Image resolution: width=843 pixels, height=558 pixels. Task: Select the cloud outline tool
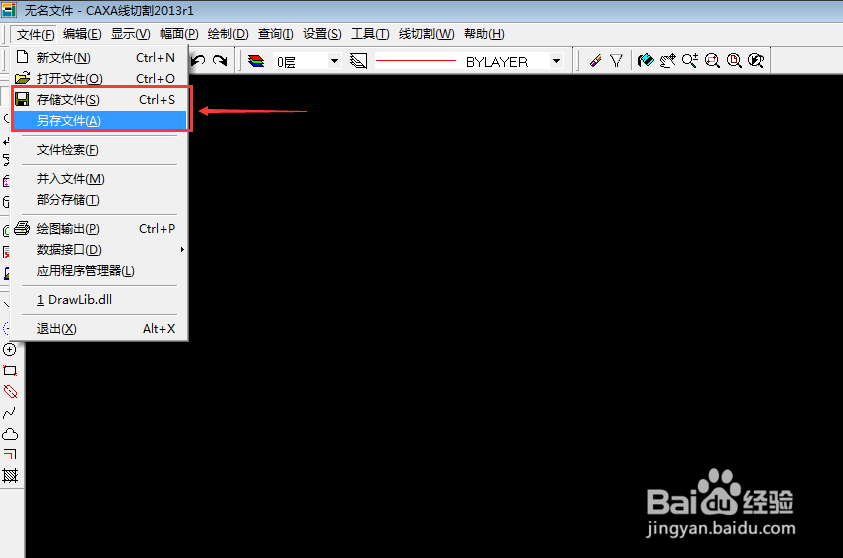coord(10,434)
